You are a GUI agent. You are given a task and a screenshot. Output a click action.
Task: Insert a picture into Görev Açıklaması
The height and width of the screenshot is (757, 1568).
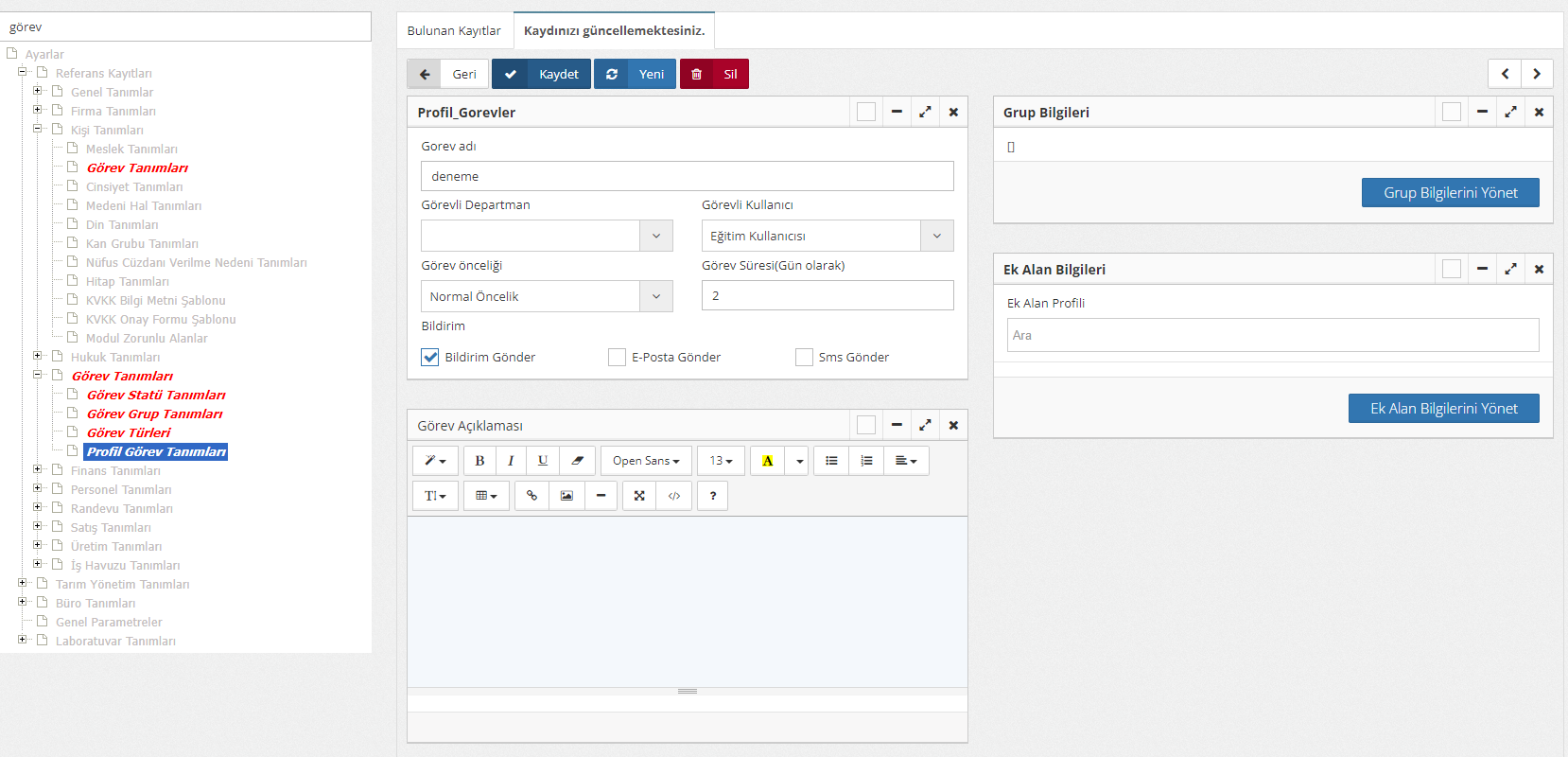(566, 496)
